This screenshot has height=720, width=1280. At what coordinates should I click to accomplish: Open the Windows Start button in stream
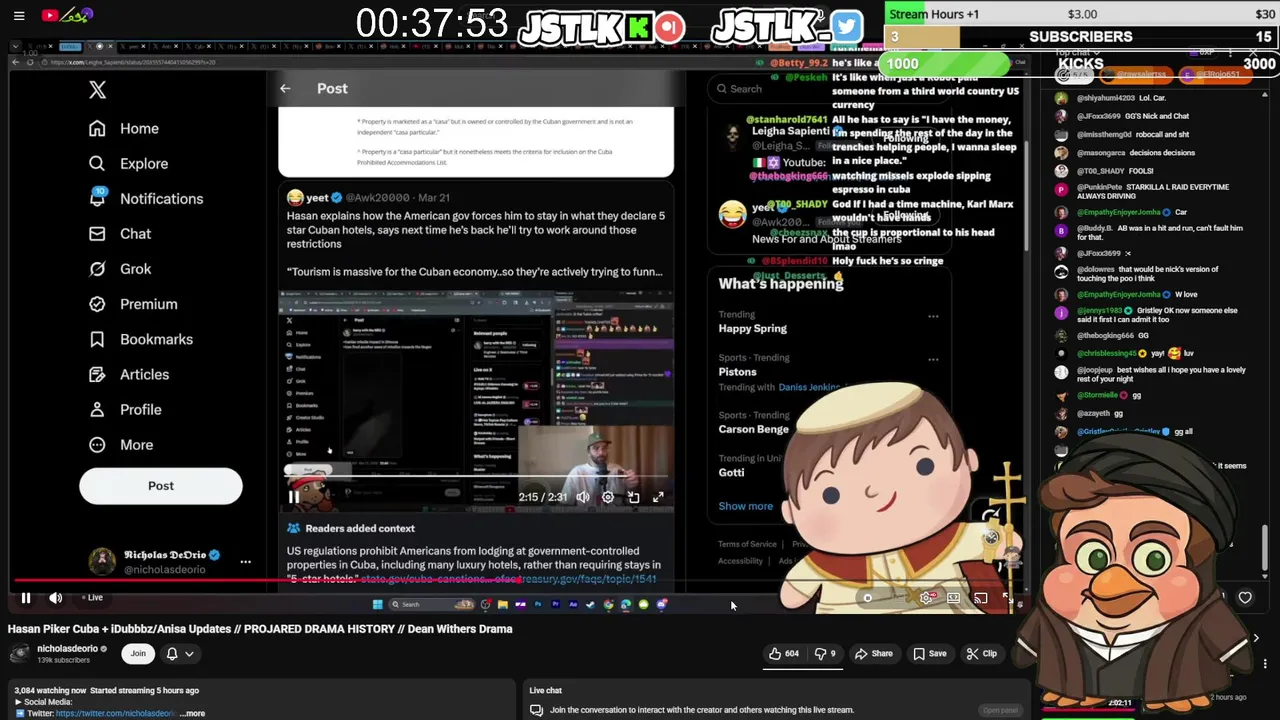pos(377,604)
